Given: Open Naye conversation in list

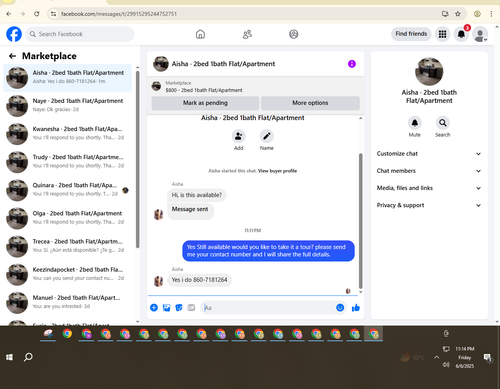Looking at the screenshot, I should pyautogui.click(x=68, y=106).
